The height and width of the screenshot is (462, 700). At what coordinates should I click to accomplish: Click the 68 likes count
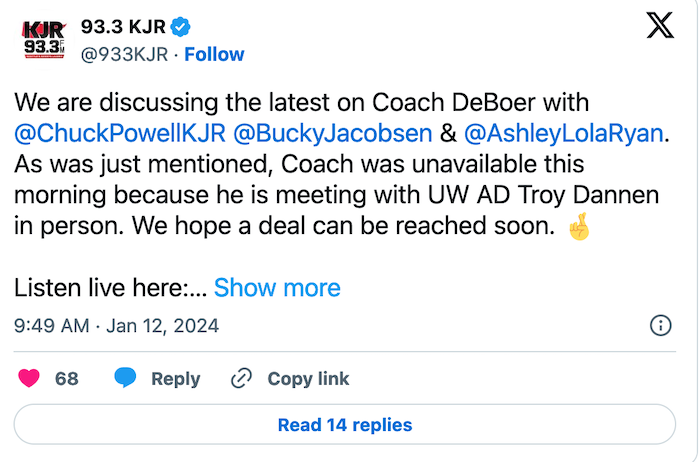pos(66,379)
